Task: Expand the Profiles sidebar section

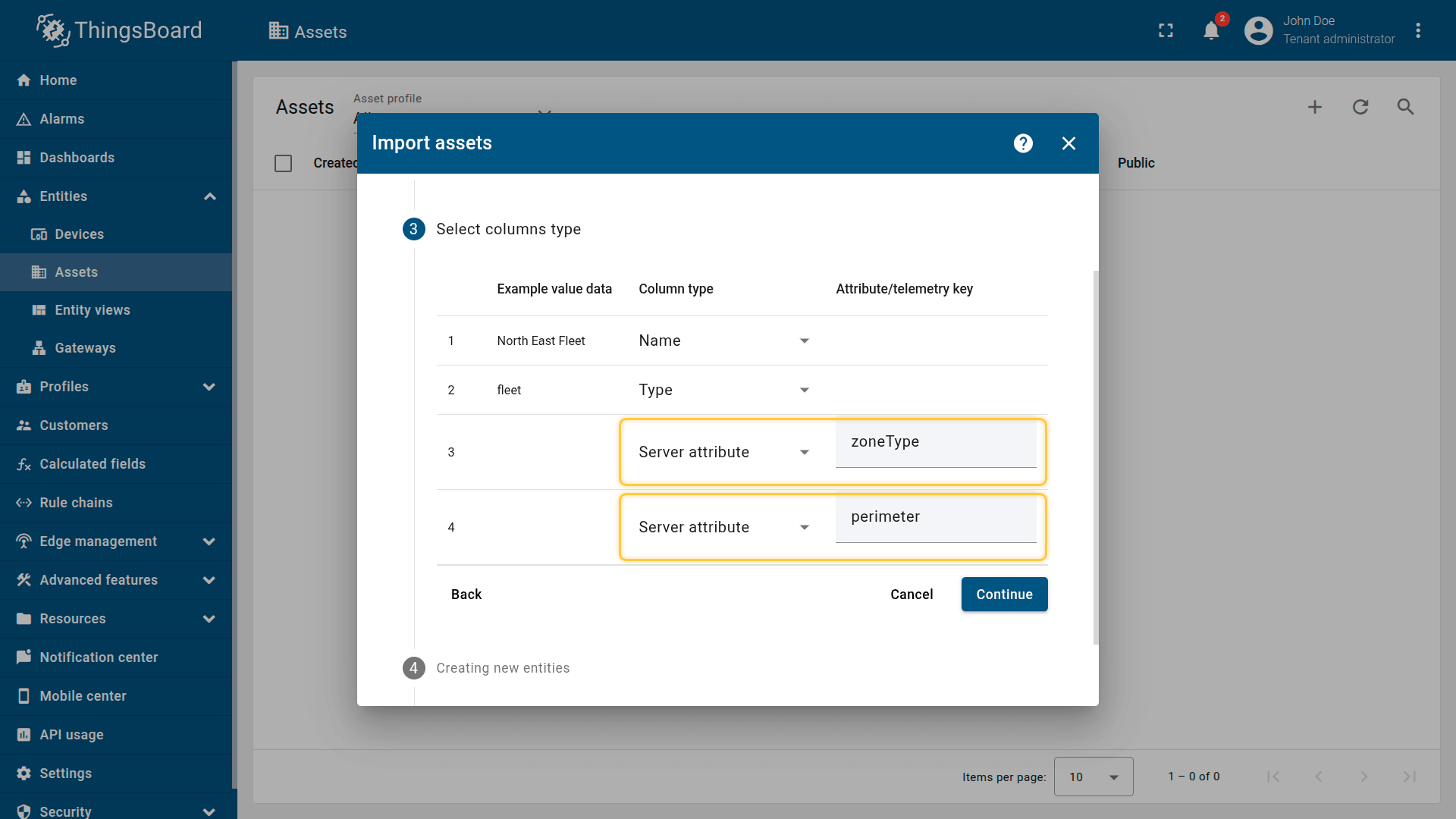Action: click(209, 387)
